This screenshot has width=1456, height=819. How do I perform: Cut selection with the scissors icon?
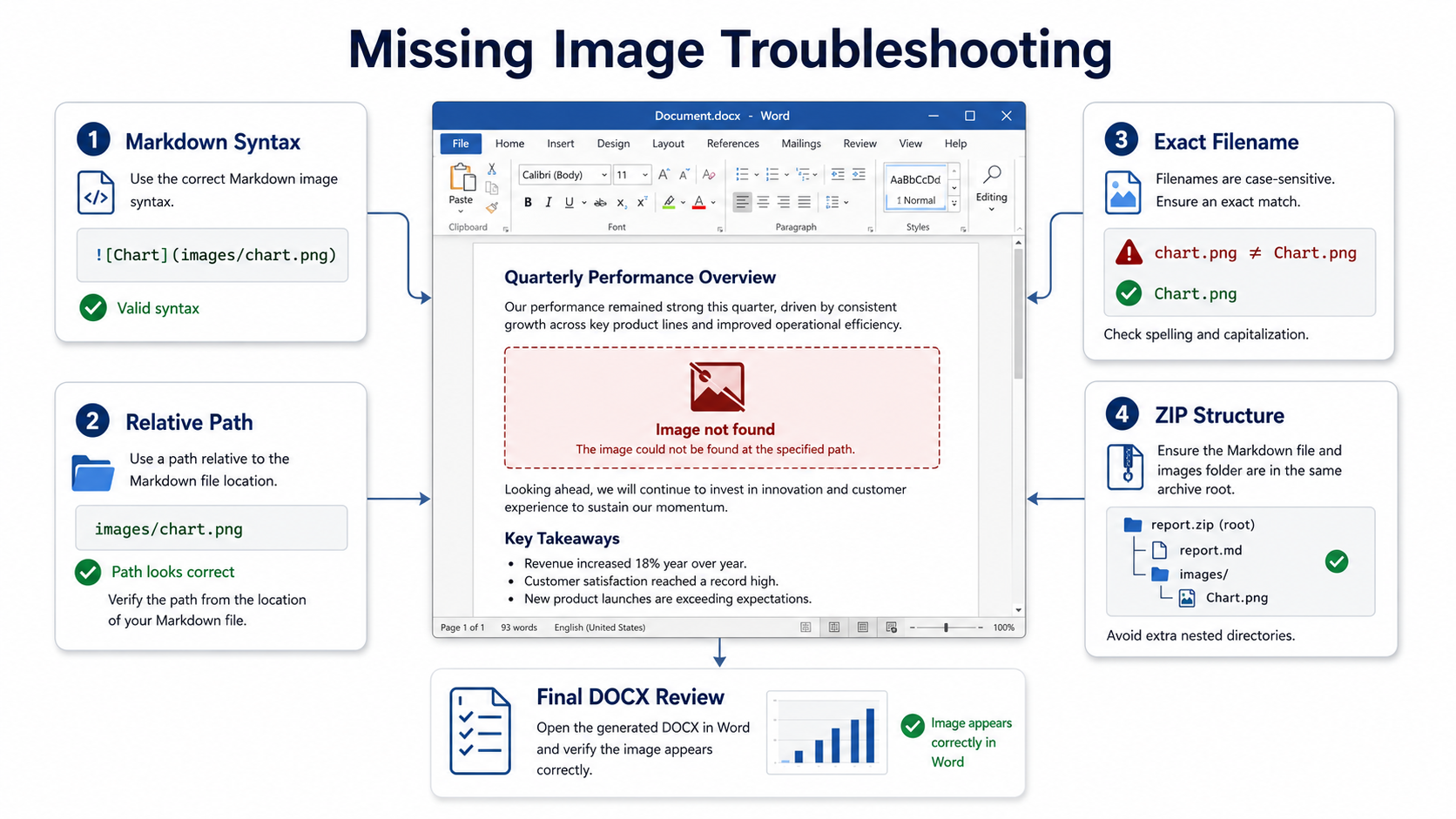[x=491, y=169]
